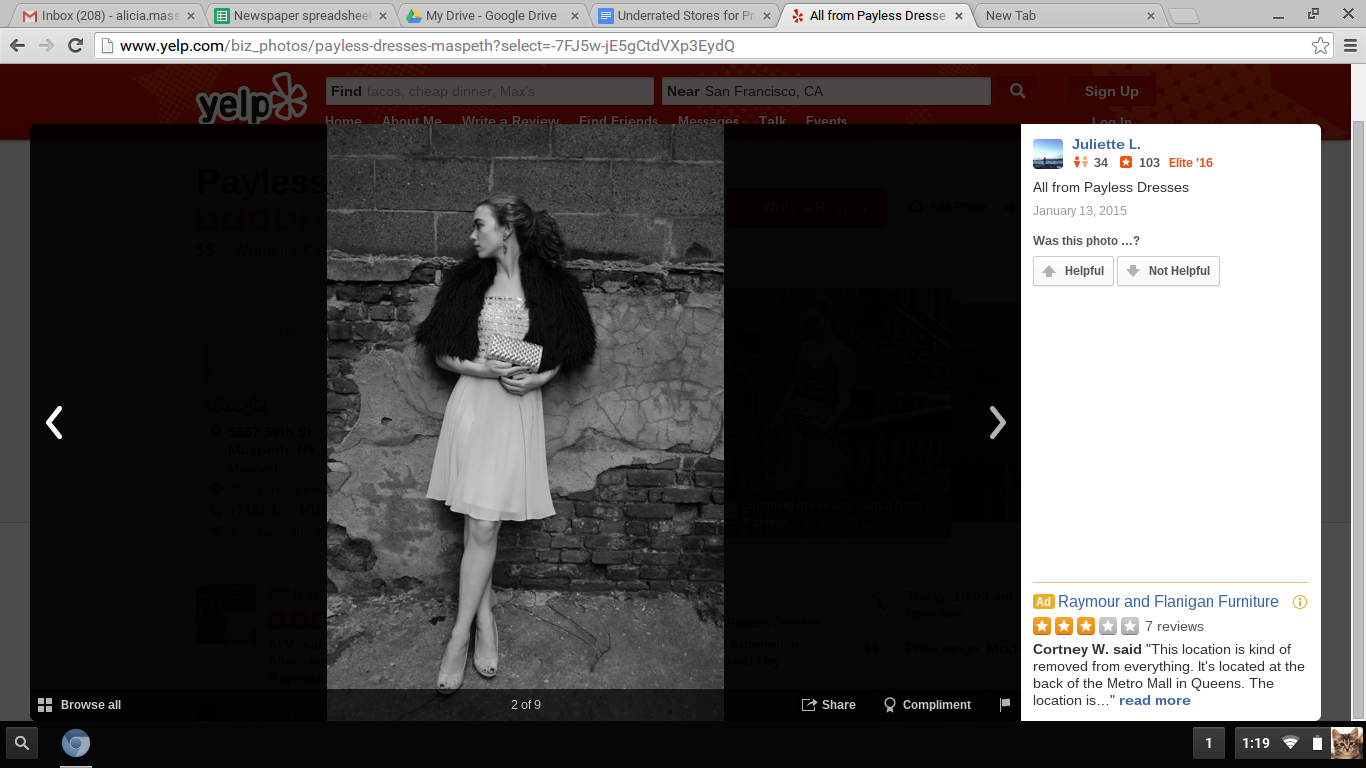Click the Yelp logo
Image resolution: width=1366 pixels, height=768 pixels.
pyautogui.click(x=251, y=100)
